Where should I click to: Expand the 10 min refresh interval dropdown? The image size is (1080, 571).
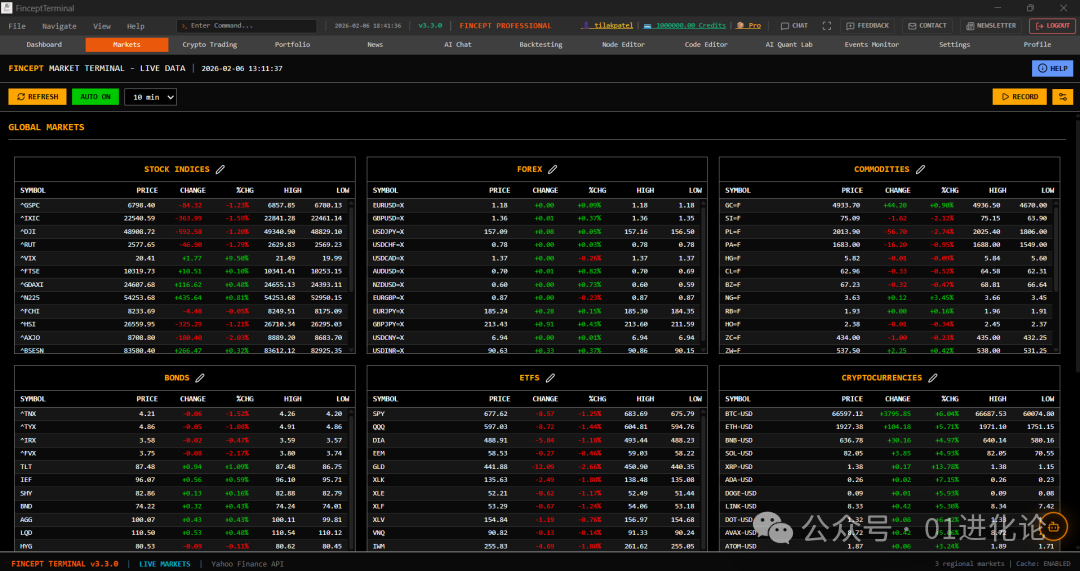[x=150, y=97]
